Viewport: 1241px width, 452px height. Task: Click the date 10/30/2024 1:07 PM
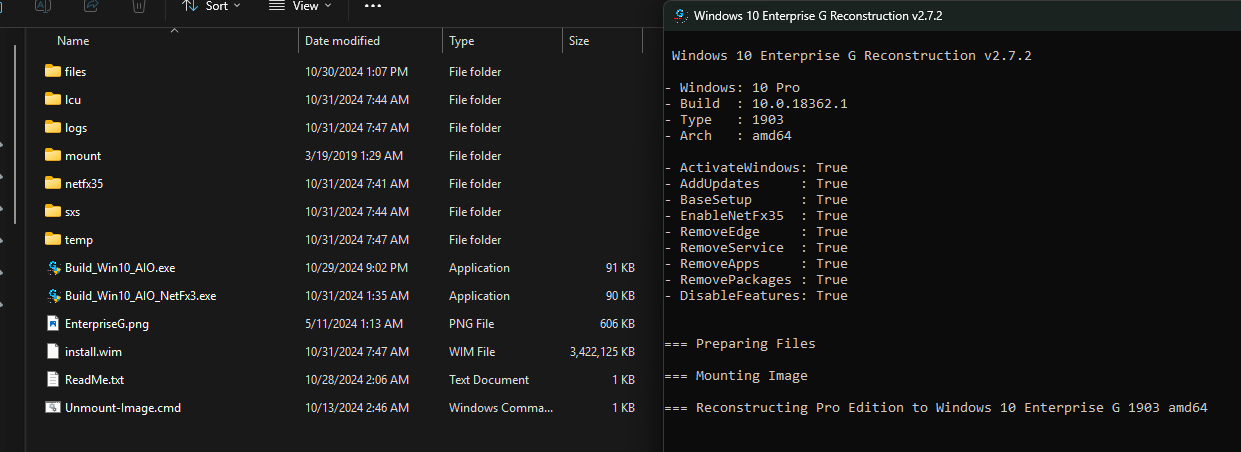tap(357, 72)
